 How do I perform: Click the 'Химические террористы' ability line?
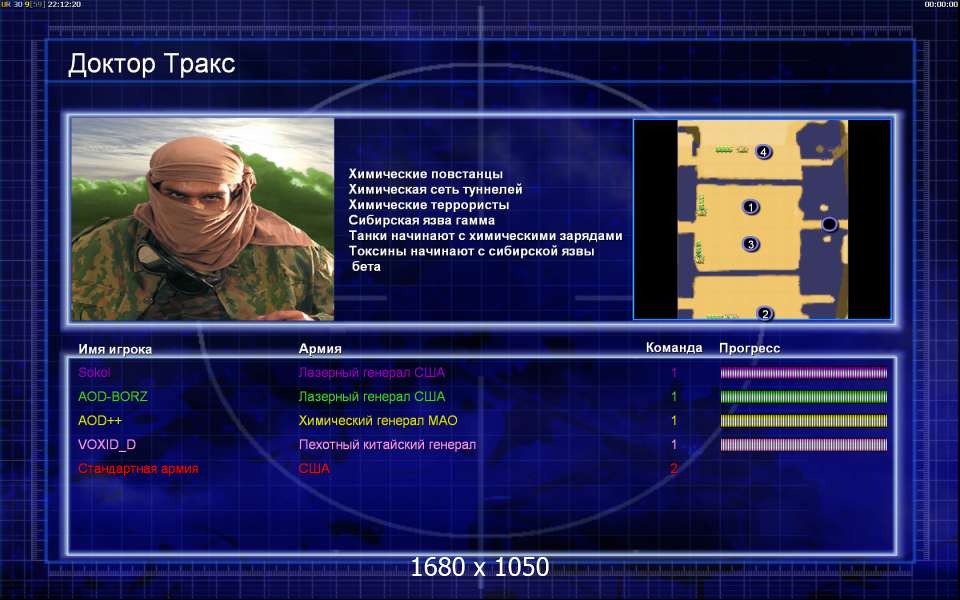[429, 204]
